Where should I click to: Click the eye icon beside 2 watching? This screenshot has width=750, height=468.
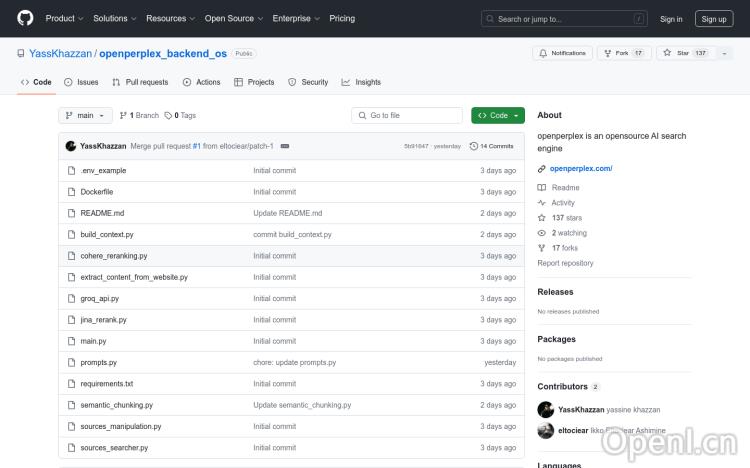click(x=541, y=233)
